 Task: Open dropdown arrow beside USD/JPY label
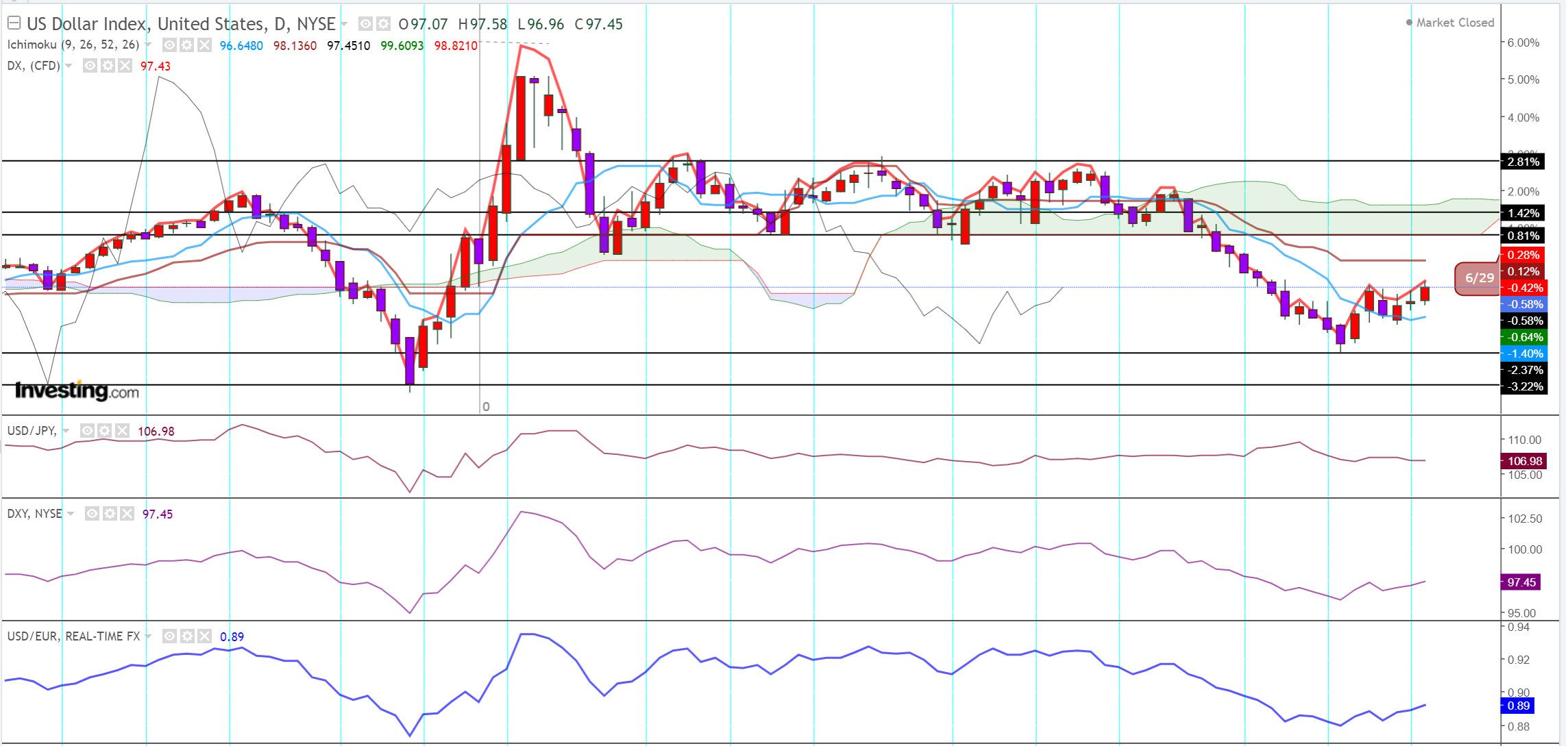[66, 431]
